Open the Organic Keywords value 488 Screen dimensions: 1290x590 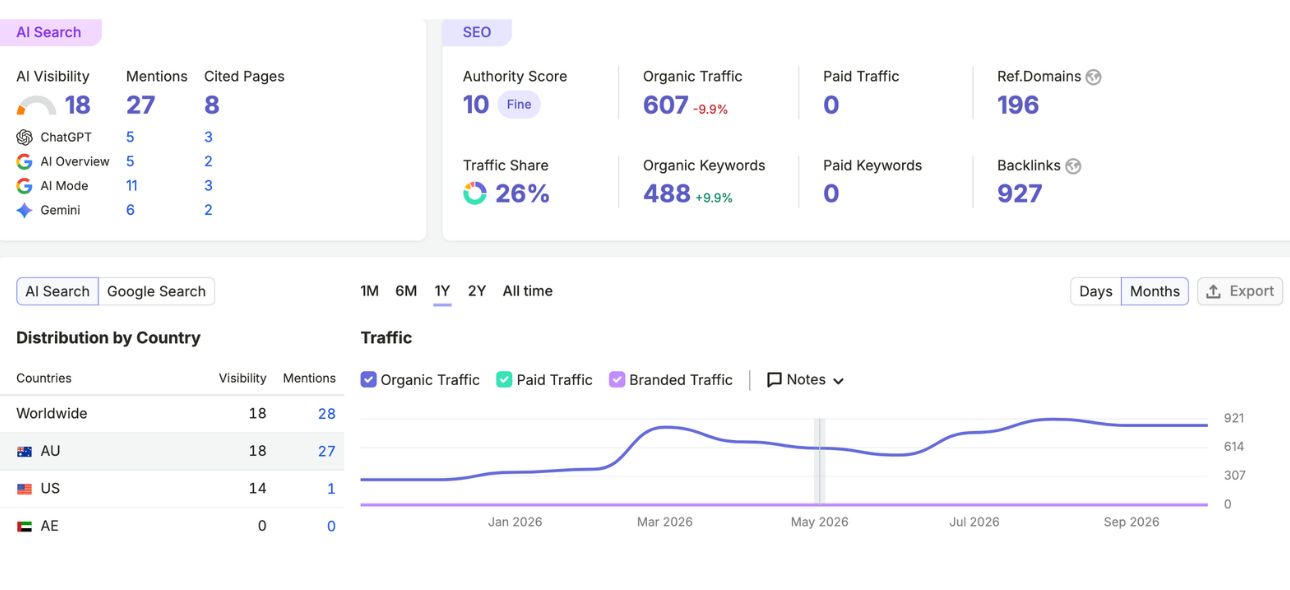667,193
